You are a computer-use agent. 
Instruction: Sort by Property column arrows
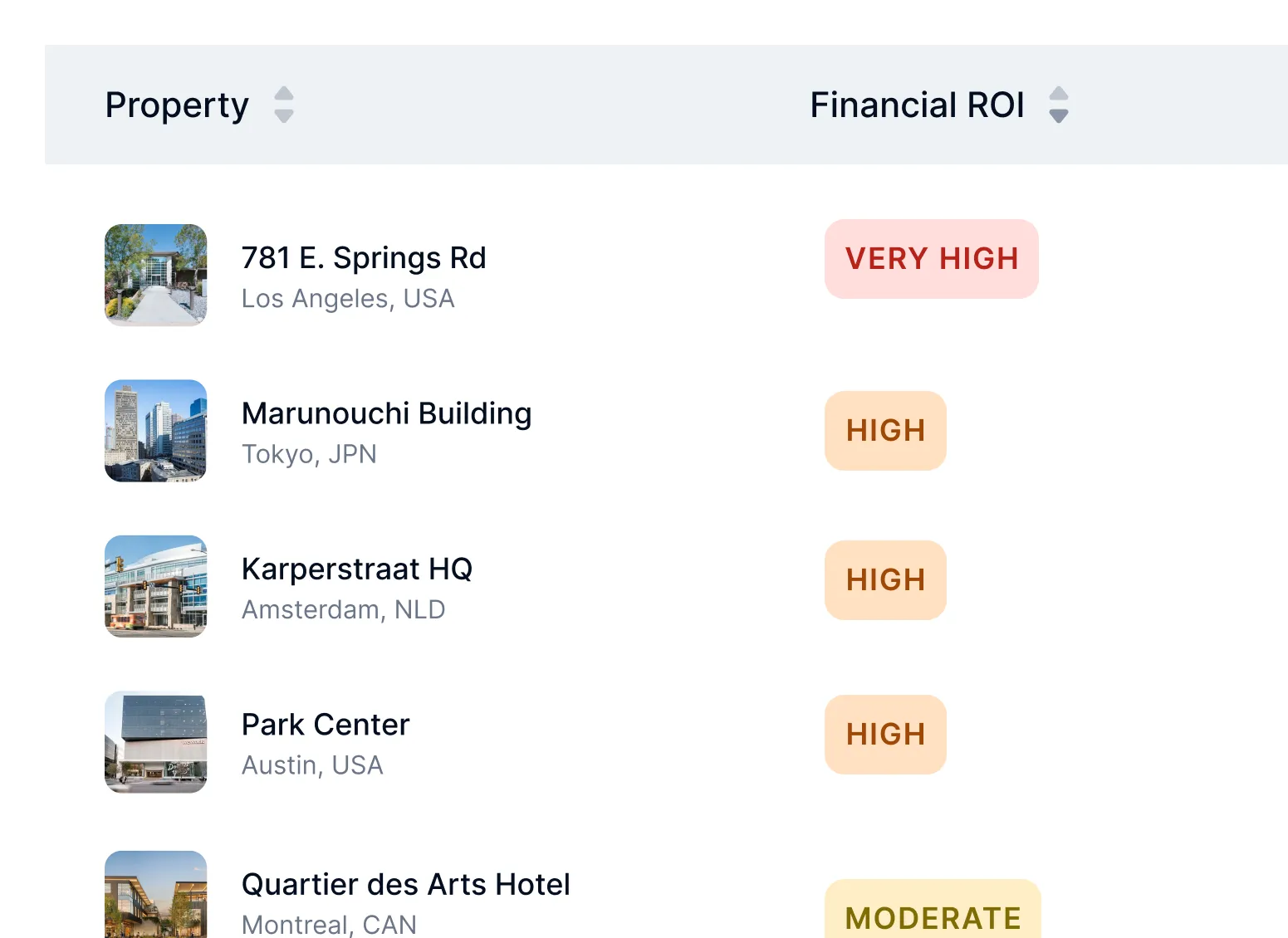[x=284, y=105]
